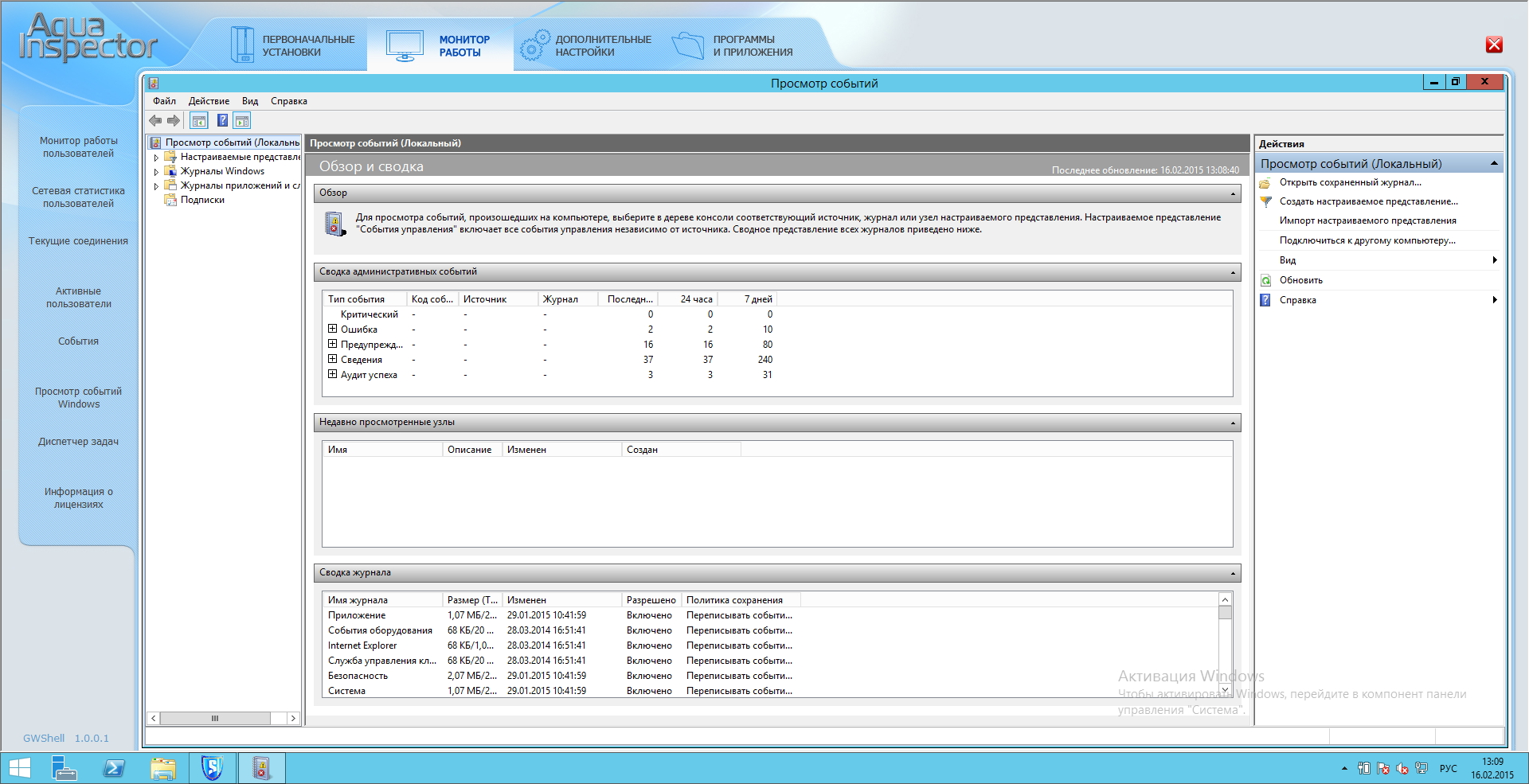1529x784 pixels.
Task: Click the 7 дней column header
Action: [x=747, y=299]
